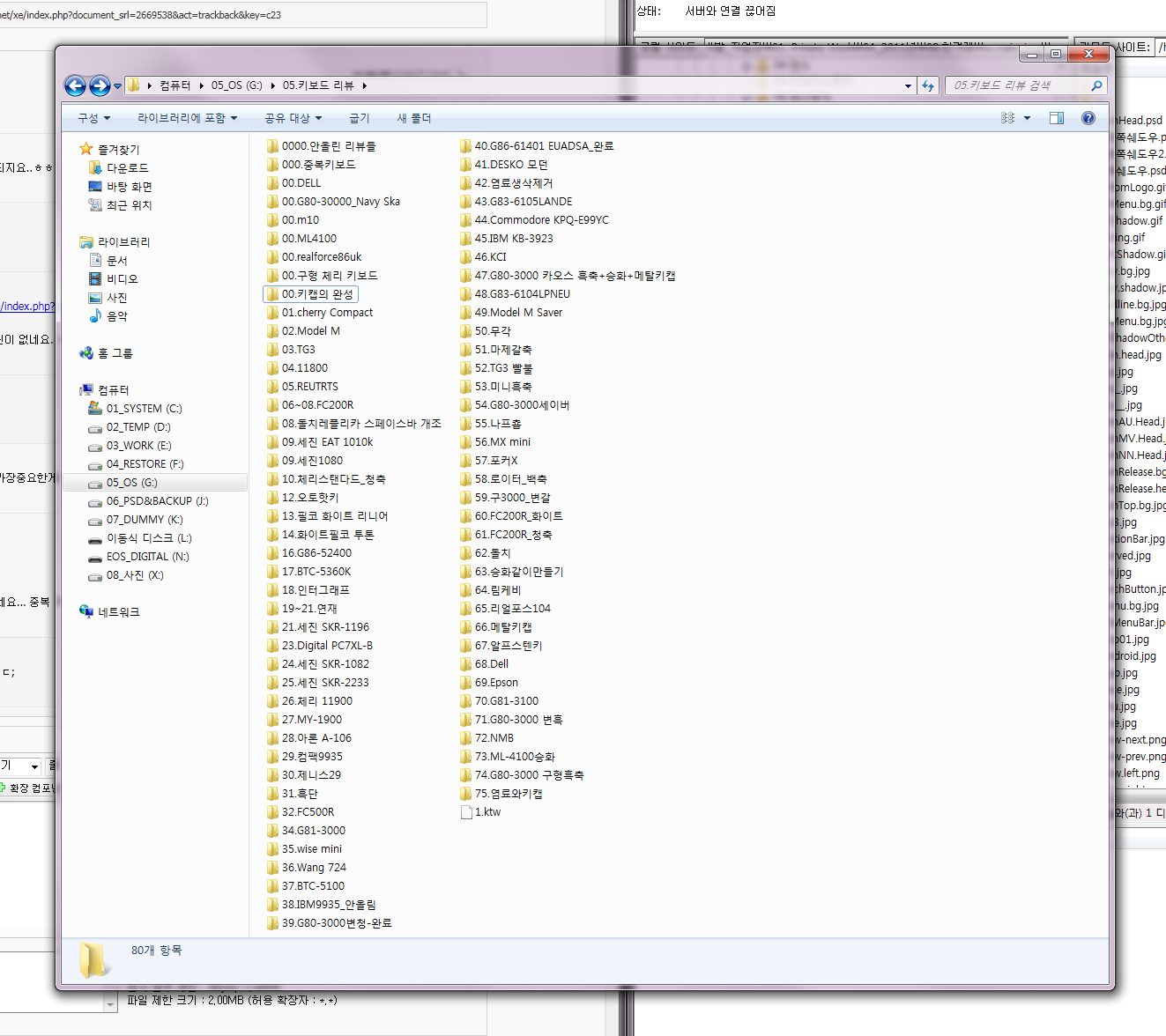Open the Explorer help question mark icon
This screenshot has width=1166, height=1036.
1088,118
